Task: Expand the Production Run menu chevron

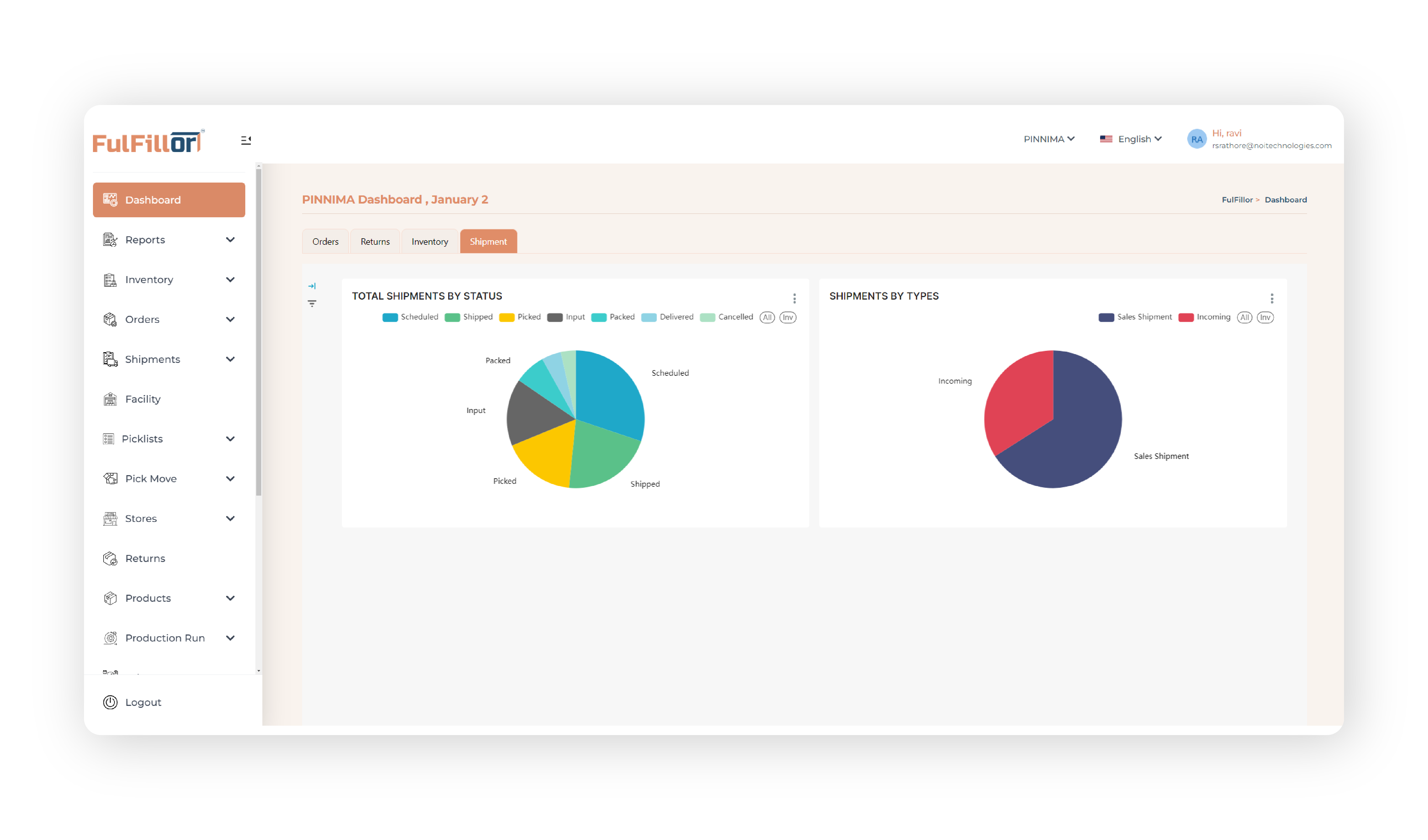Action: (230, 638)
